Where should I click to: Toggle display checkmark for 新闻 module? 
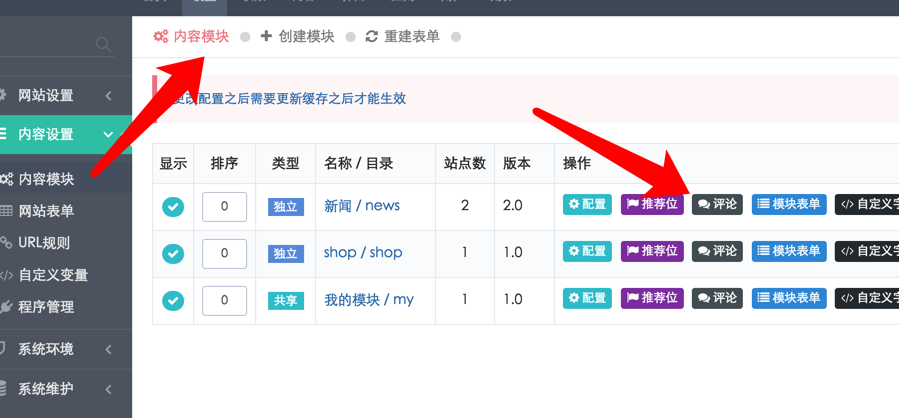(x=173, y=207)
